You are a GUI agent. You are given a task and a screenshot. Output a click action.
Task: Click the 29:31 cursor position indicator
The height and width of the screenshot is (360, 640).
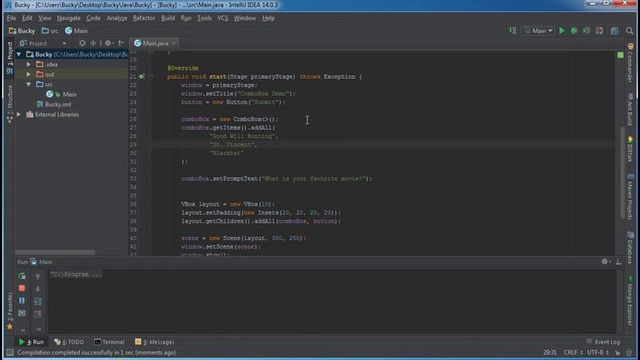(x=550, y=352)
